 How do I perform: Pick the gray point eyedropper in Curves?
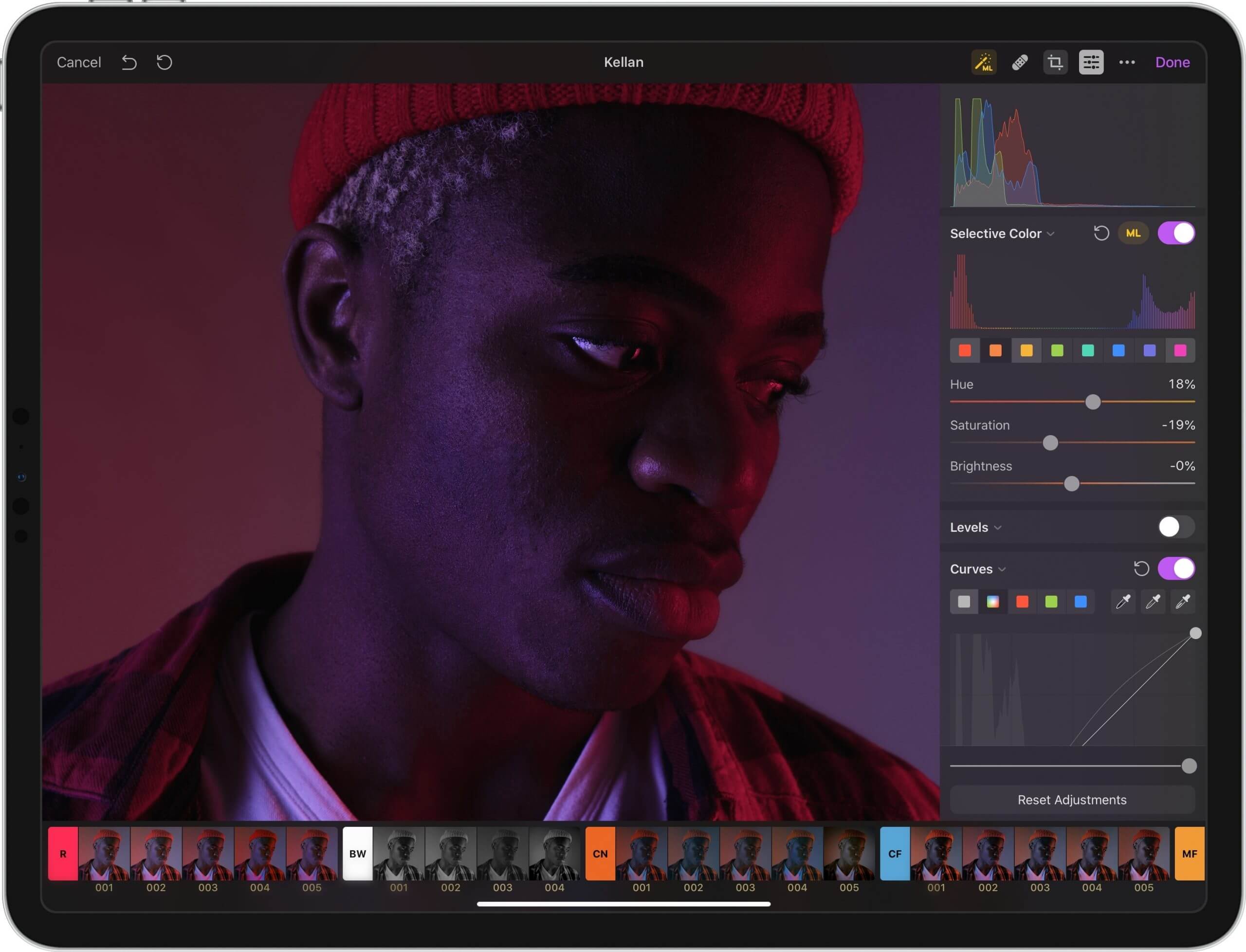point(1153,601)
